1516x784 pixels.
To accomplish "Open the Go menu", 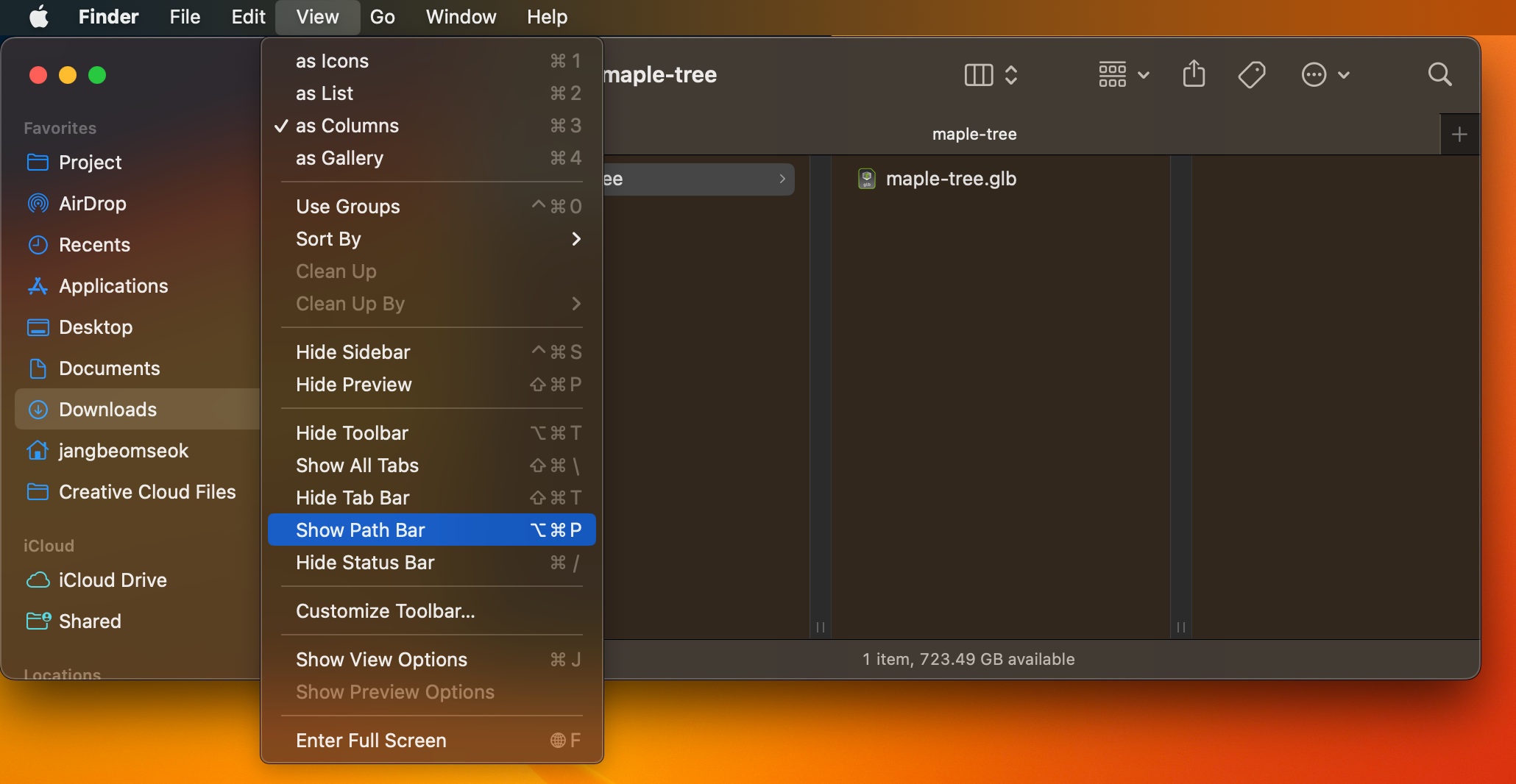I will point(382,16).
